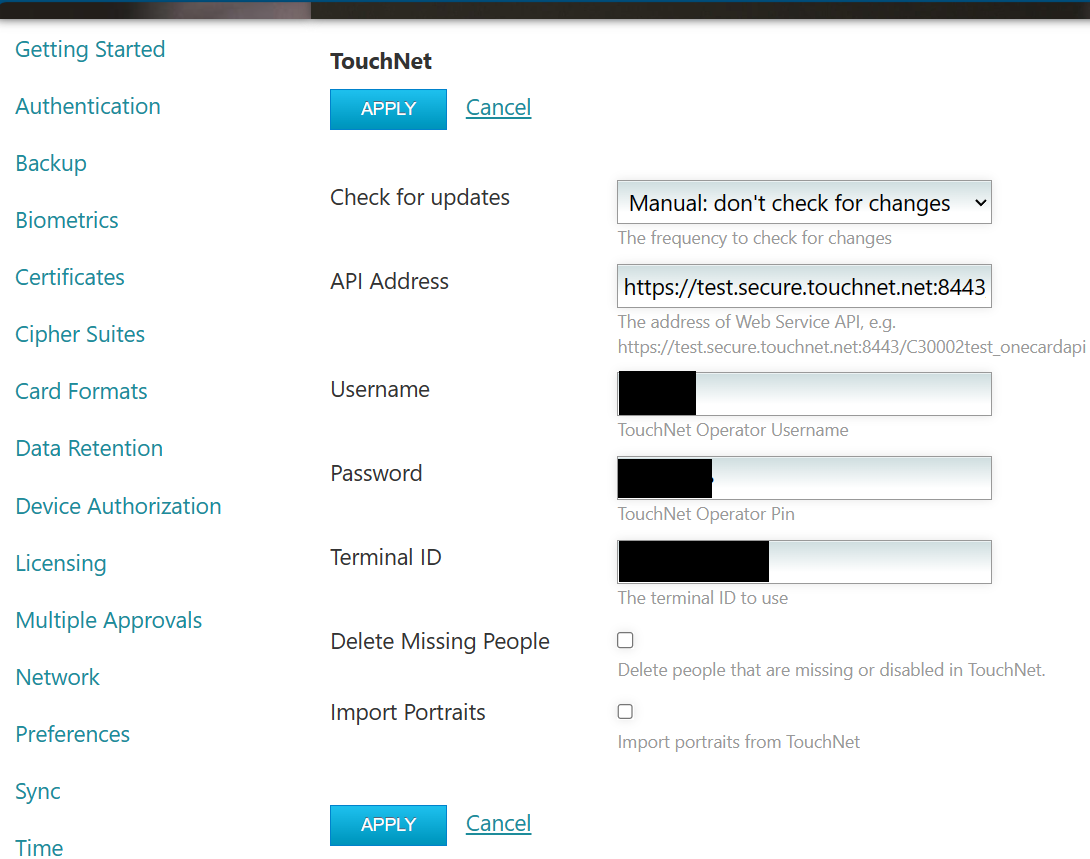Focus the Terminal ID field
Screen dimensions: 1090x859
804,562
